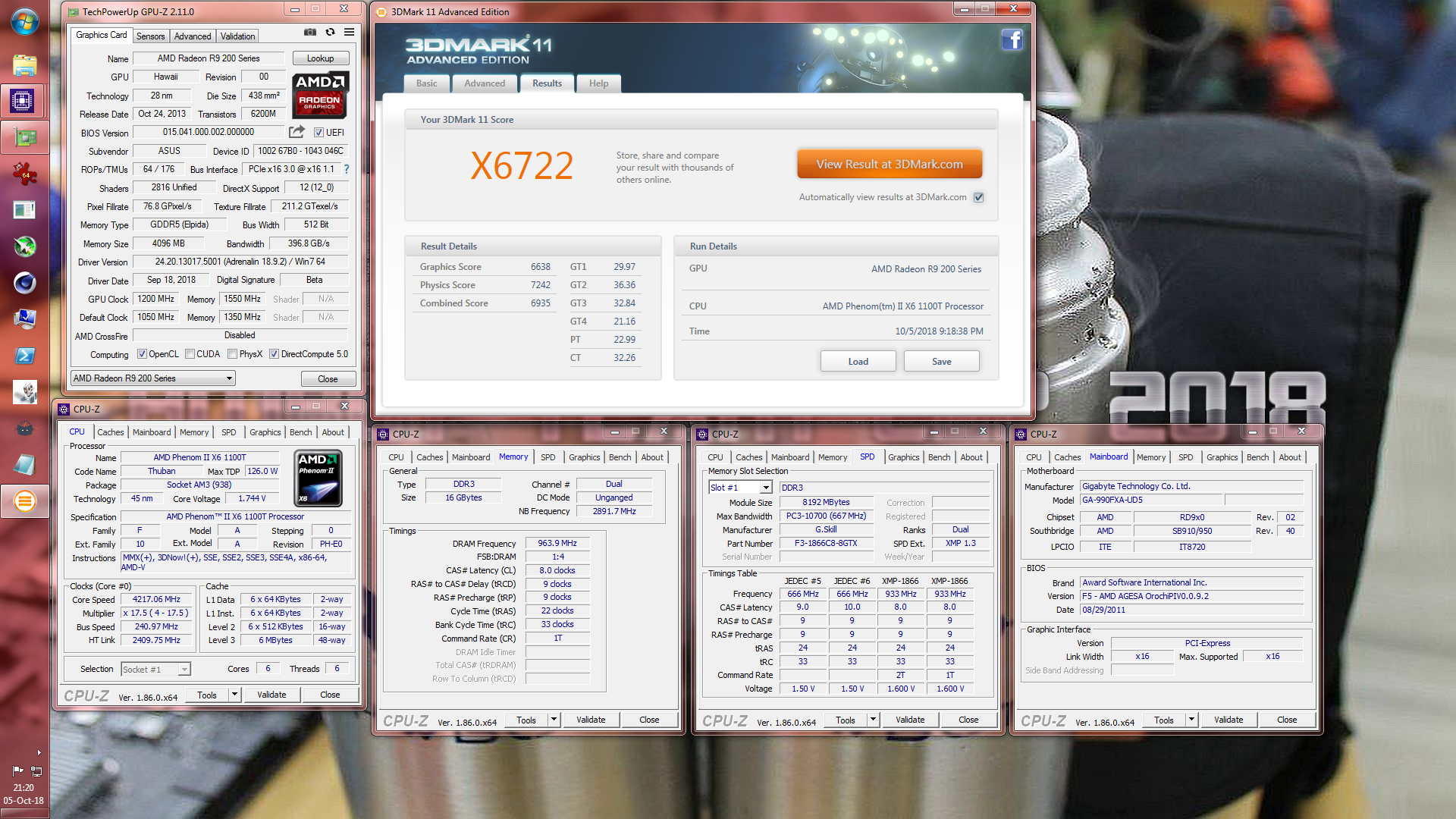The height and width of the screenshot is (819, 1456).
Task: Click the green star taskbar icon
Action: pos(24,246)
